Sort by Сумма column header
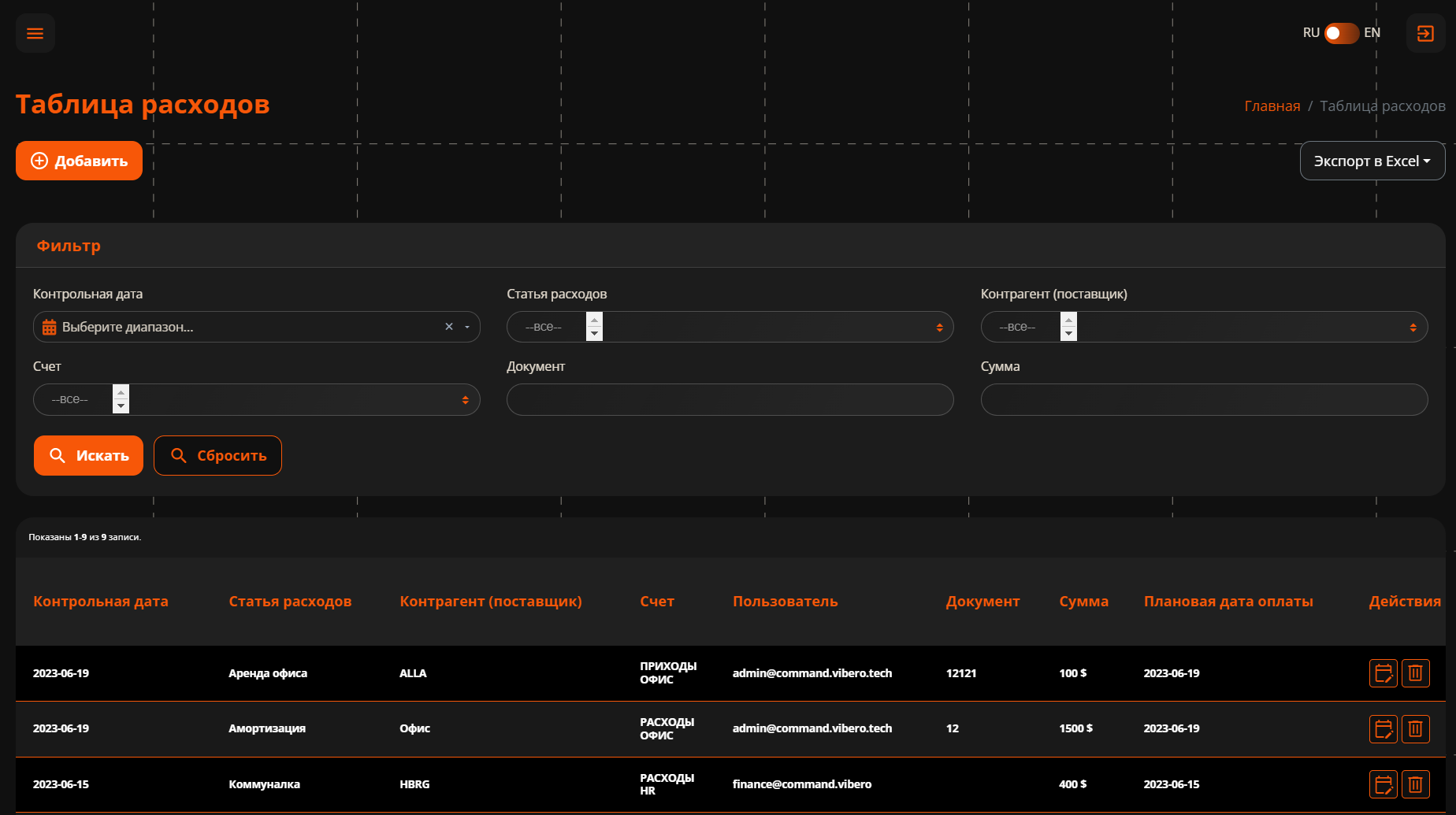 tap(1083, 601)
